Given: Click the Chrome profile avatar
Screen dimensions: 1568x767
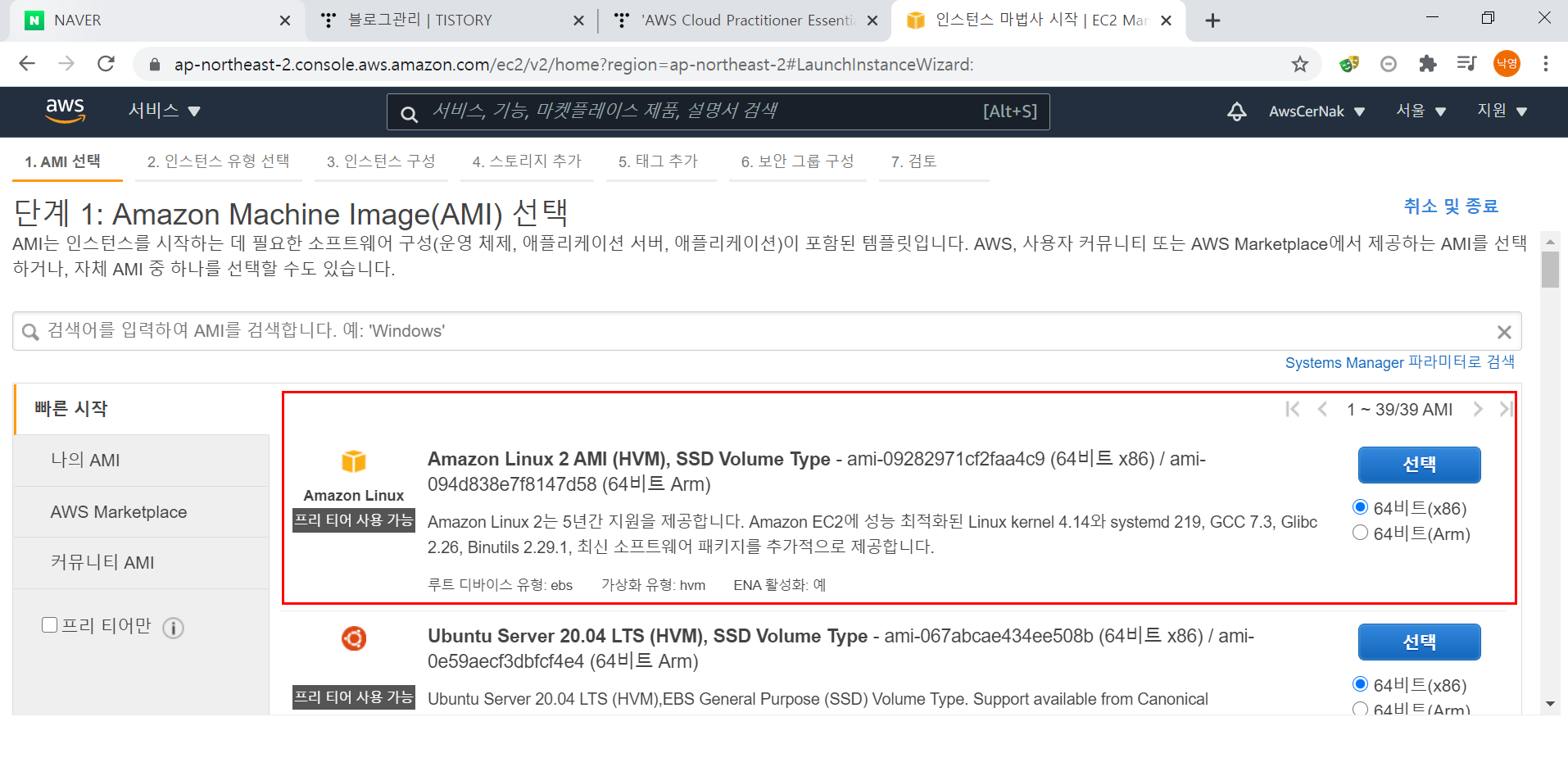Looking at the screenshot, I should (1507, 64).
